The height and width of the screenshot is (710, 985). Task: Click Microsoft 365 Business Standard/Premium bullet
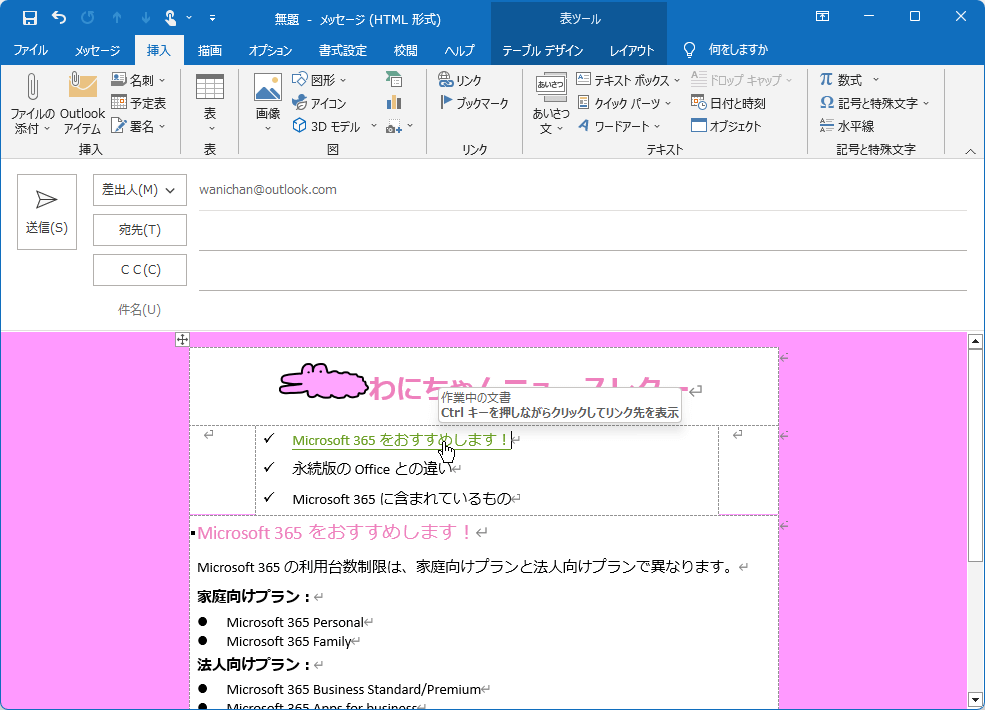(354, 689)
